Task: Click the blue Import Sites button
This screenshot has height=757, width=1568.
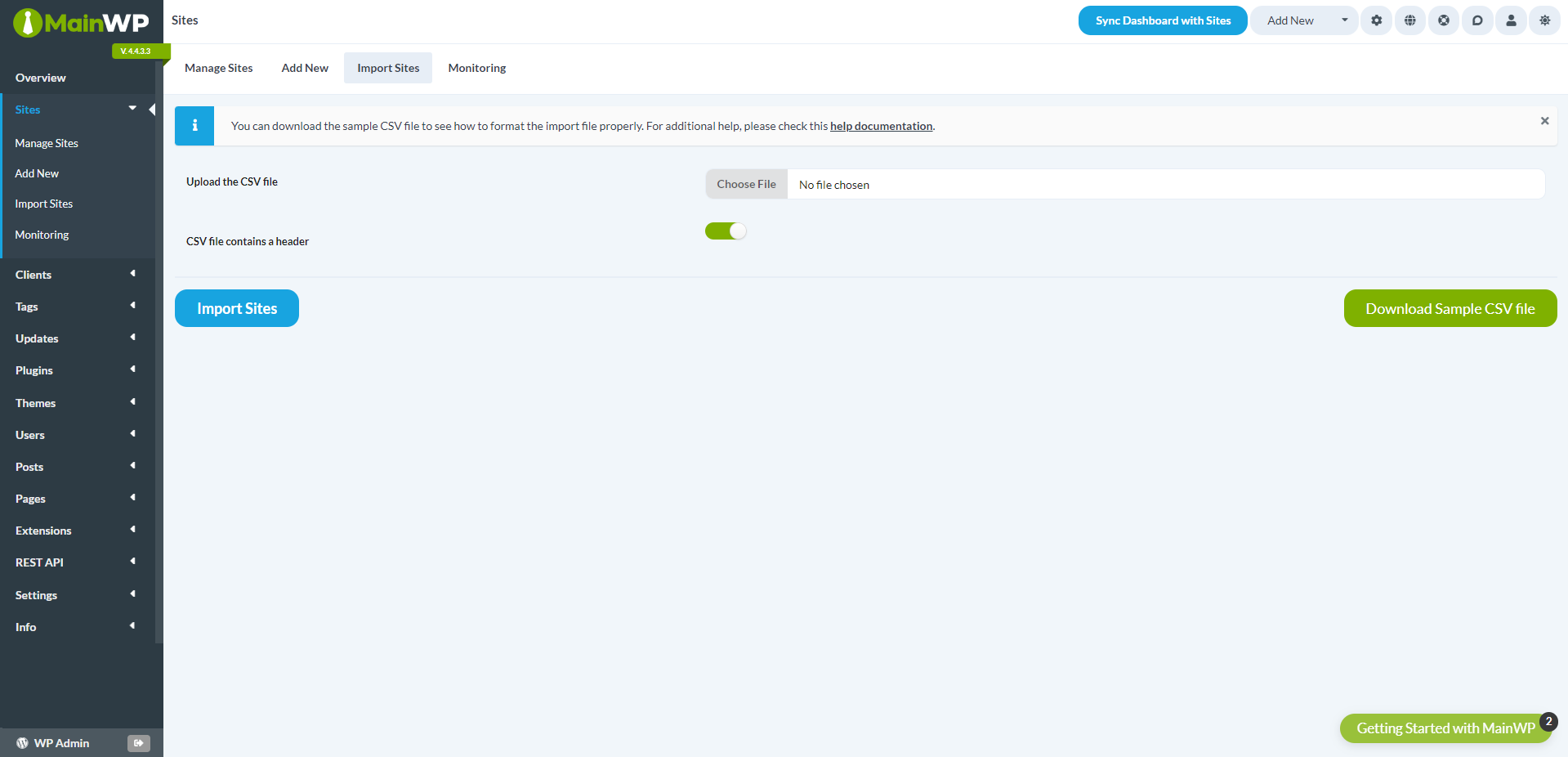Action: click(x=237, y=308)
